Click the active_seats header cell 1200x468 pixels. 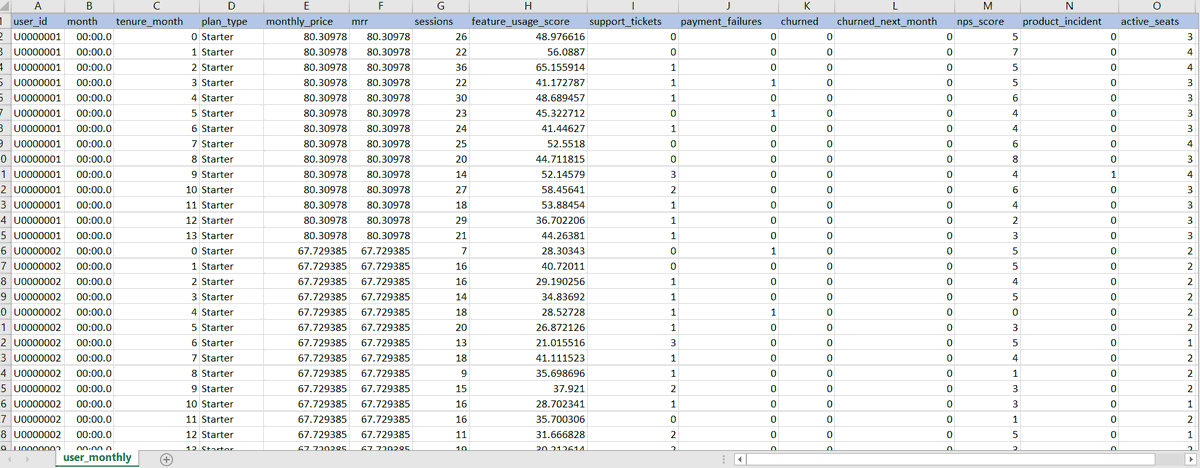tap(1155, 21)
